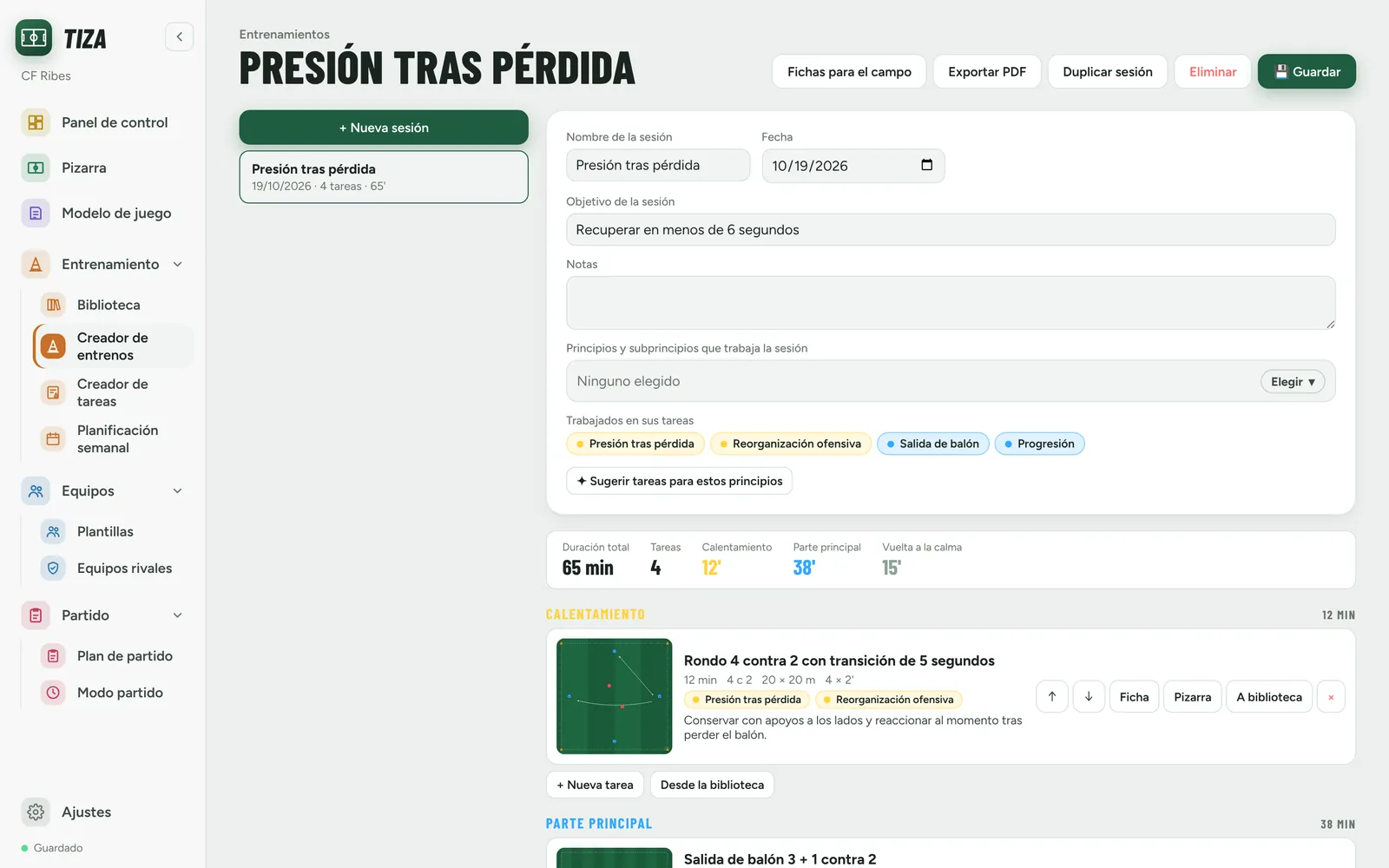This screenshot has height=868, width=1389.
Task: Collapse the Entrenamiento section chevron
Action: point(178,264)
